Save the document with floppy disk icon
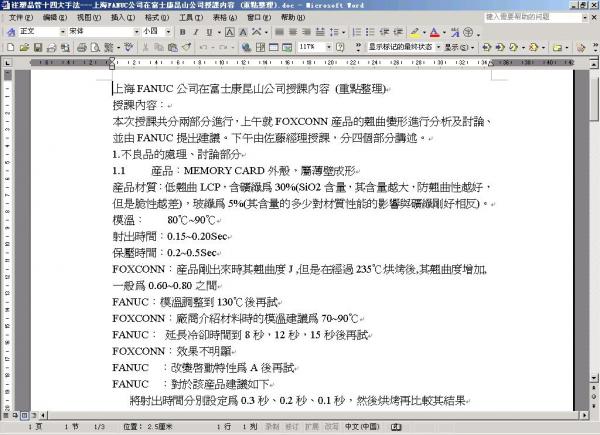Image resolution: width=600 pixels, height=435 pixels. pyautogui.click(x=38, y=47)
